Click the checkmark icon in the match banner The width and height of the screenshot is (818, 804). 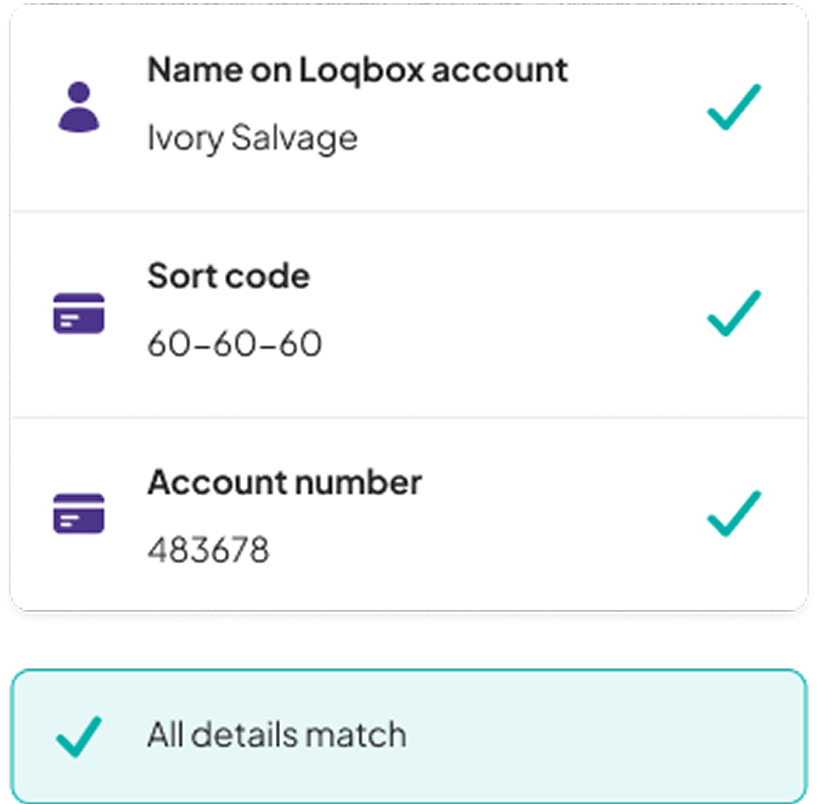point(79,736)
